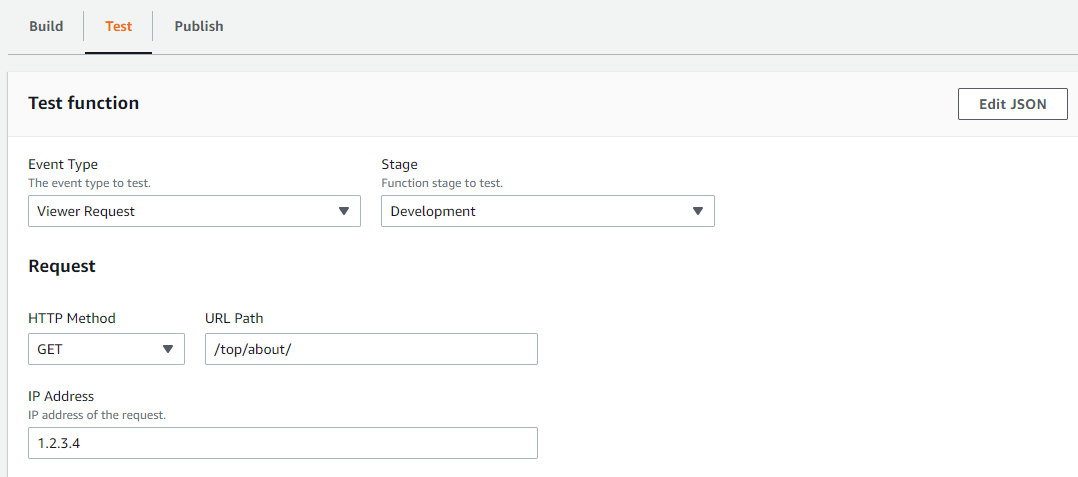
Task: Select the Test tab
Action: [118, 26]
